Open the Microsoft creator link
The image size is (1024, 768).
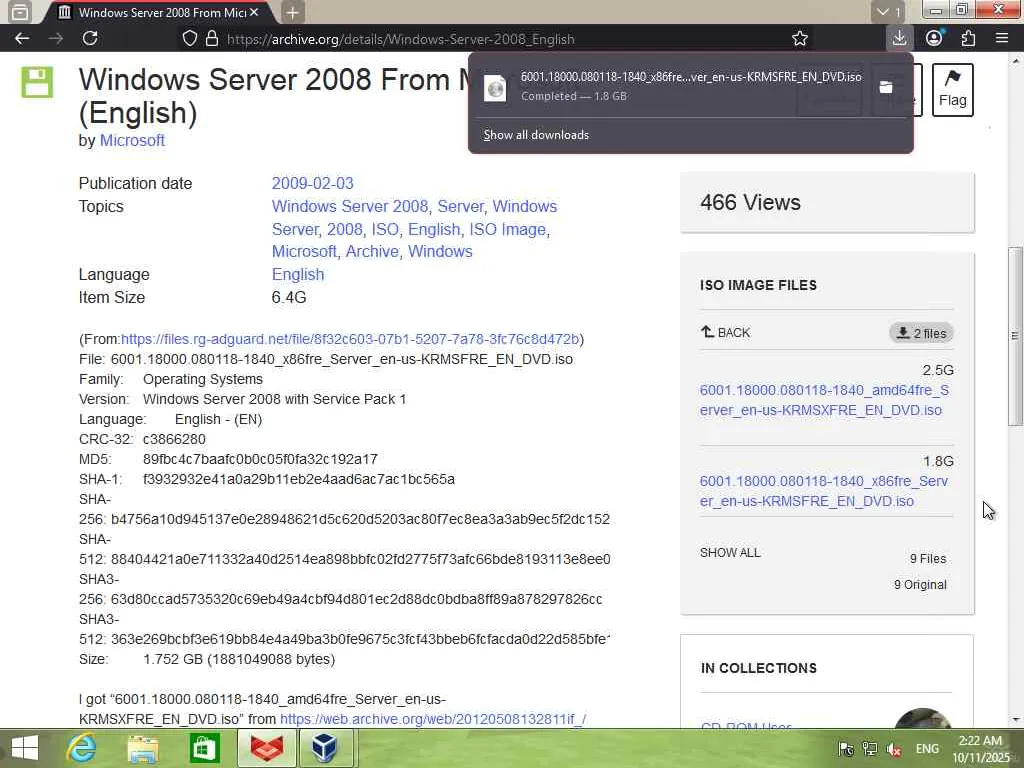pos(132,140)
